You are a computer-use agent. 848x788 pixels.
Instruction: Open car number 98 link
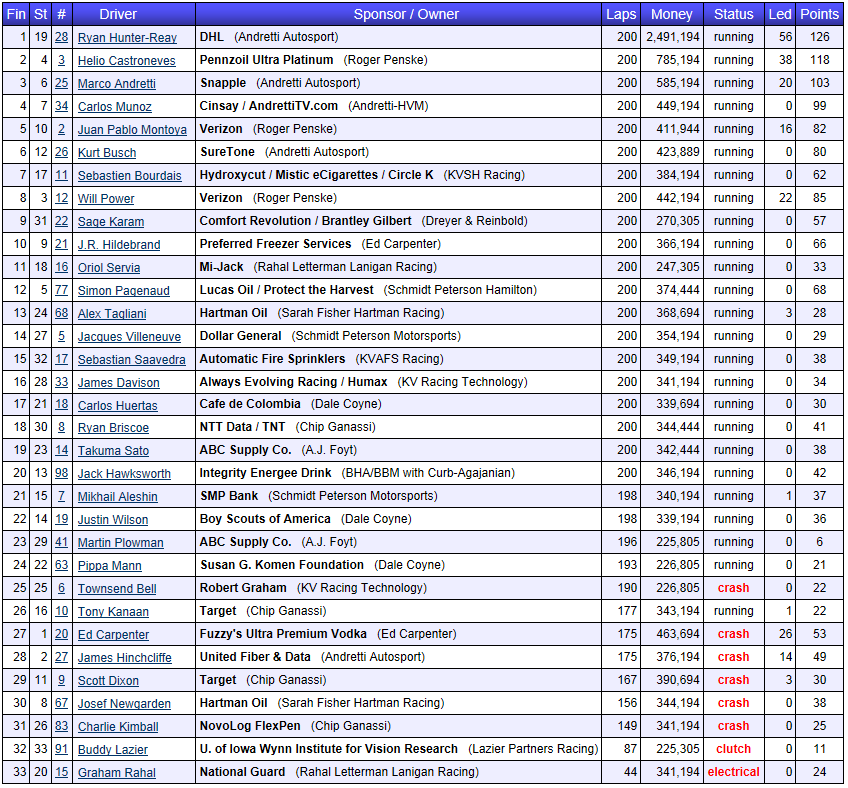(62, 474)
